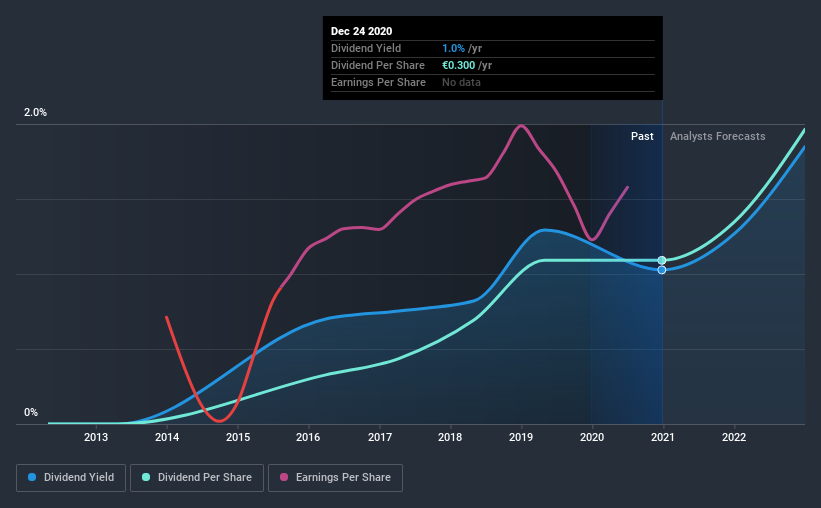Select the Dividend Per Share data point marker
This screenshot has height=508, width=821.
coord(662,260)
